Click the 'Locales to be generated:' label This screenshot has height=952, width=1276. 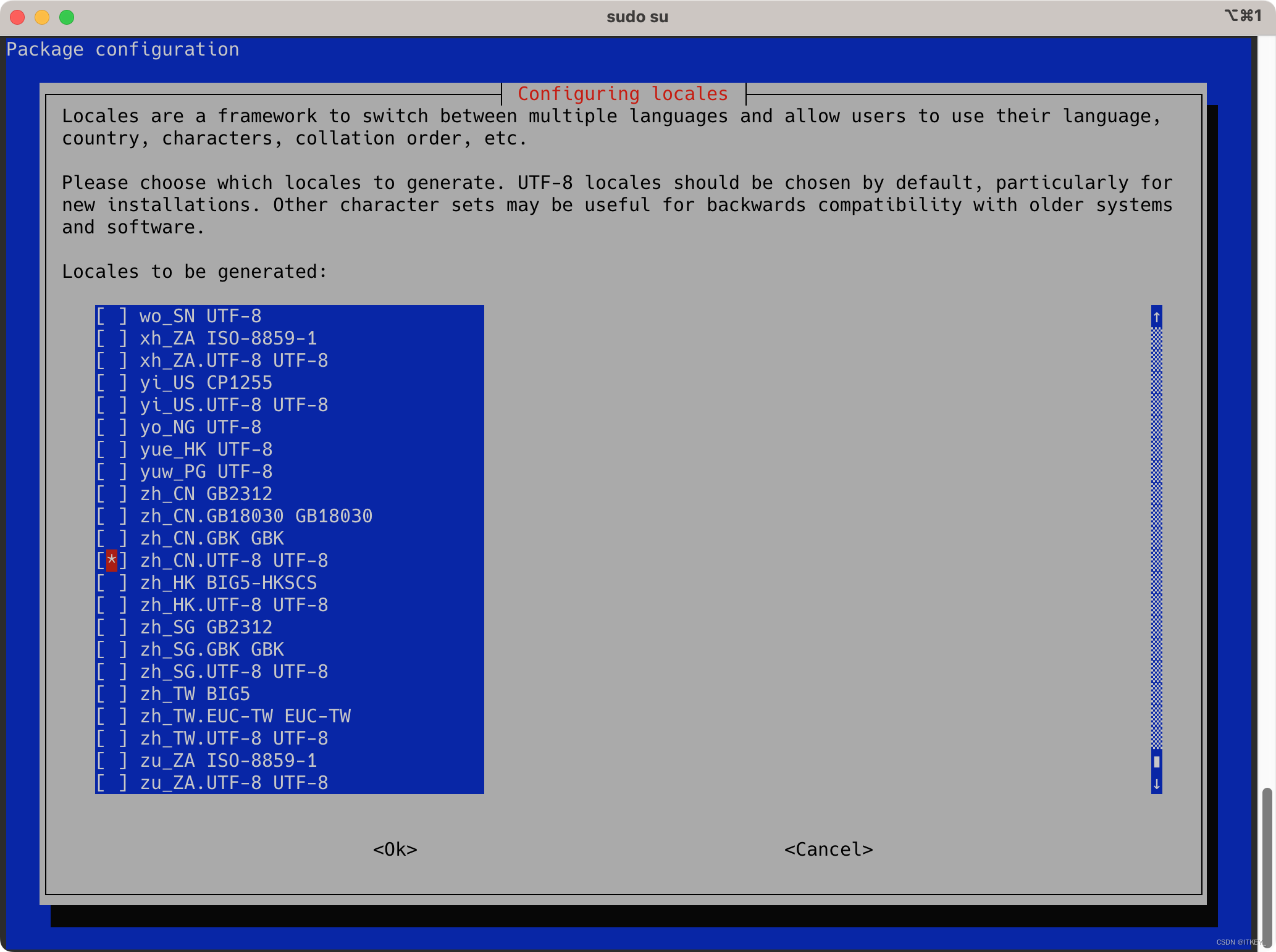195,272
